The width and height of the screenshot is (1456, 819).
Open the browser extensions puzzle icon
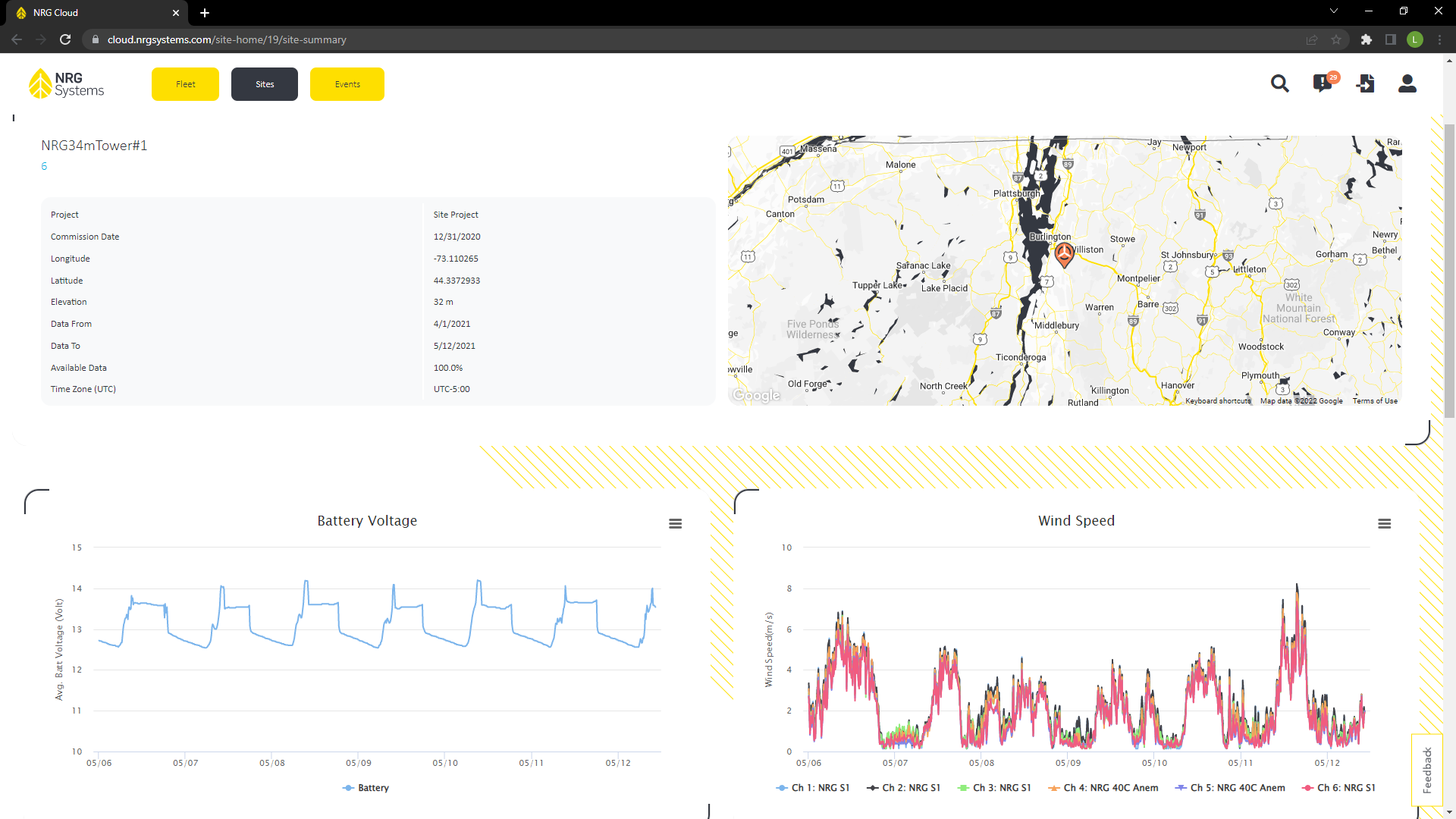(1367, 39)
